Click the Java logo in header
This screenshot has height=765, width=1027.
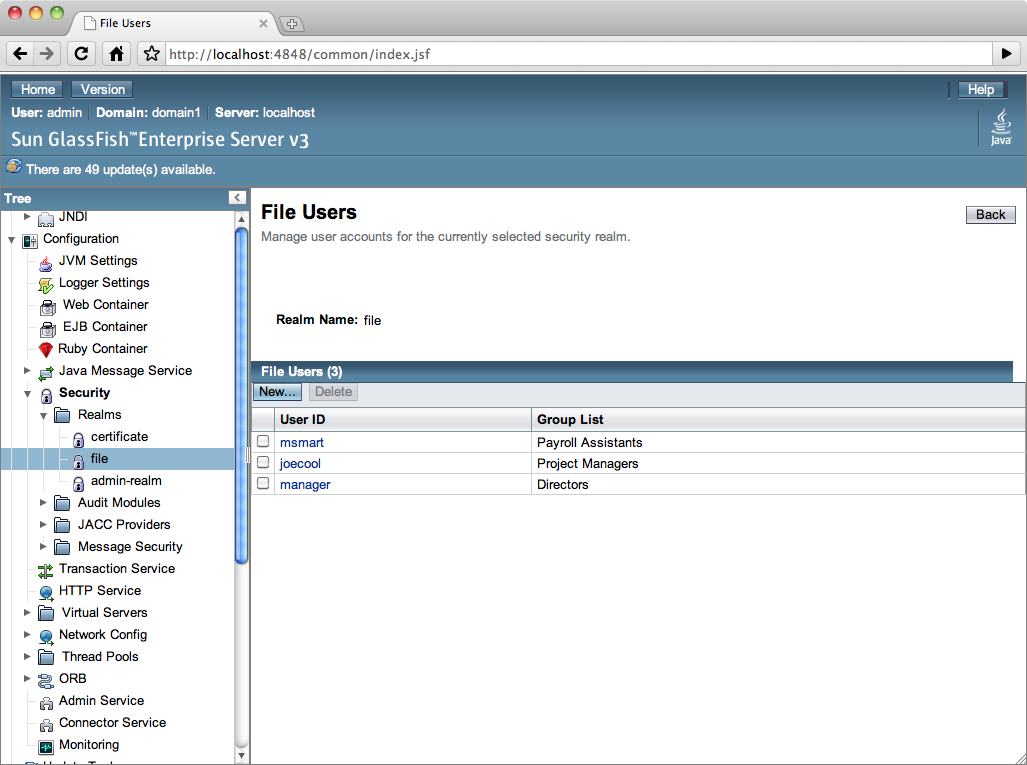[1001, 126]
